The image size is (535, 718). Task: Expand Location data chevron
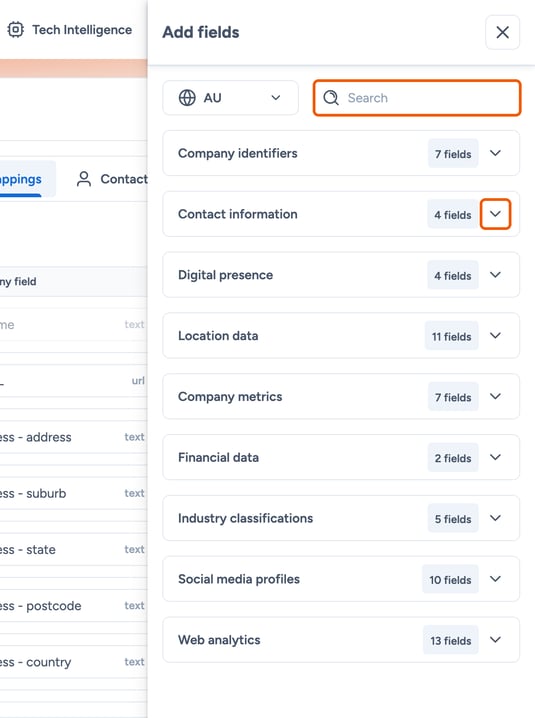point(495,336)
